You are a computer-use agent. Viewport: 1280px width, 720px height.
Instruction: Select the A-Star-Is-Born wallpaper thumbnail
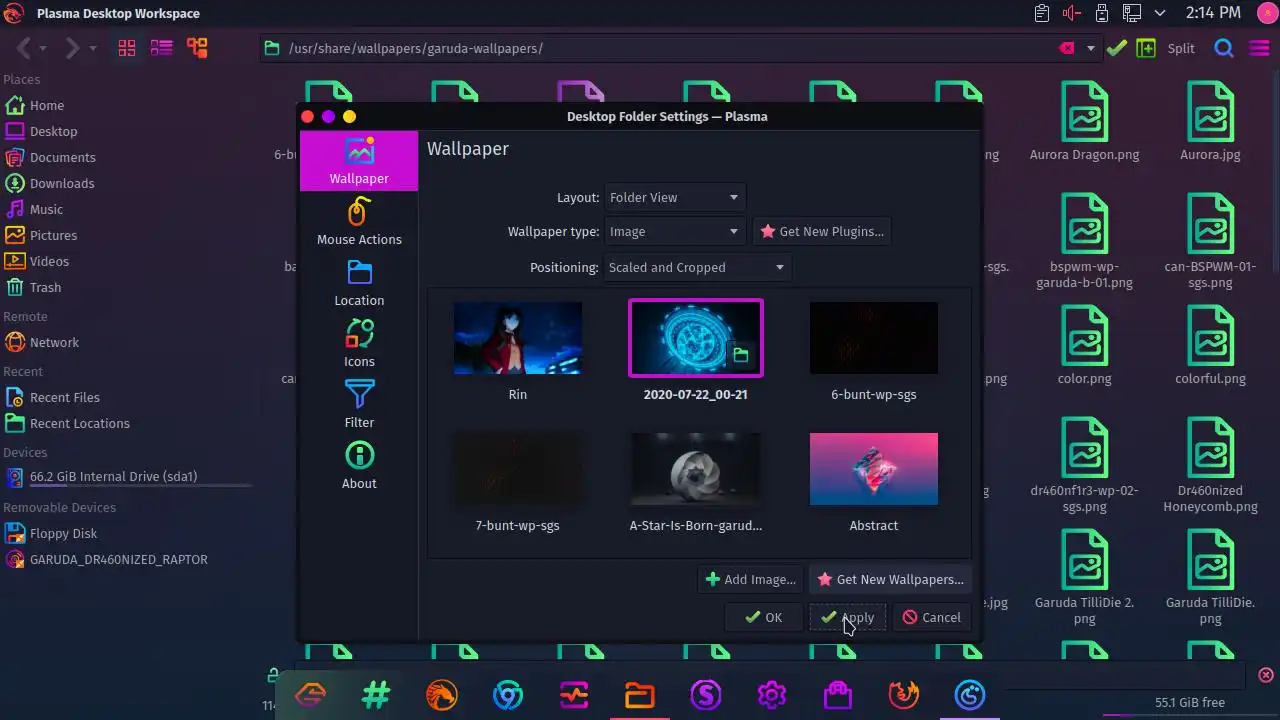click(696, 469)
